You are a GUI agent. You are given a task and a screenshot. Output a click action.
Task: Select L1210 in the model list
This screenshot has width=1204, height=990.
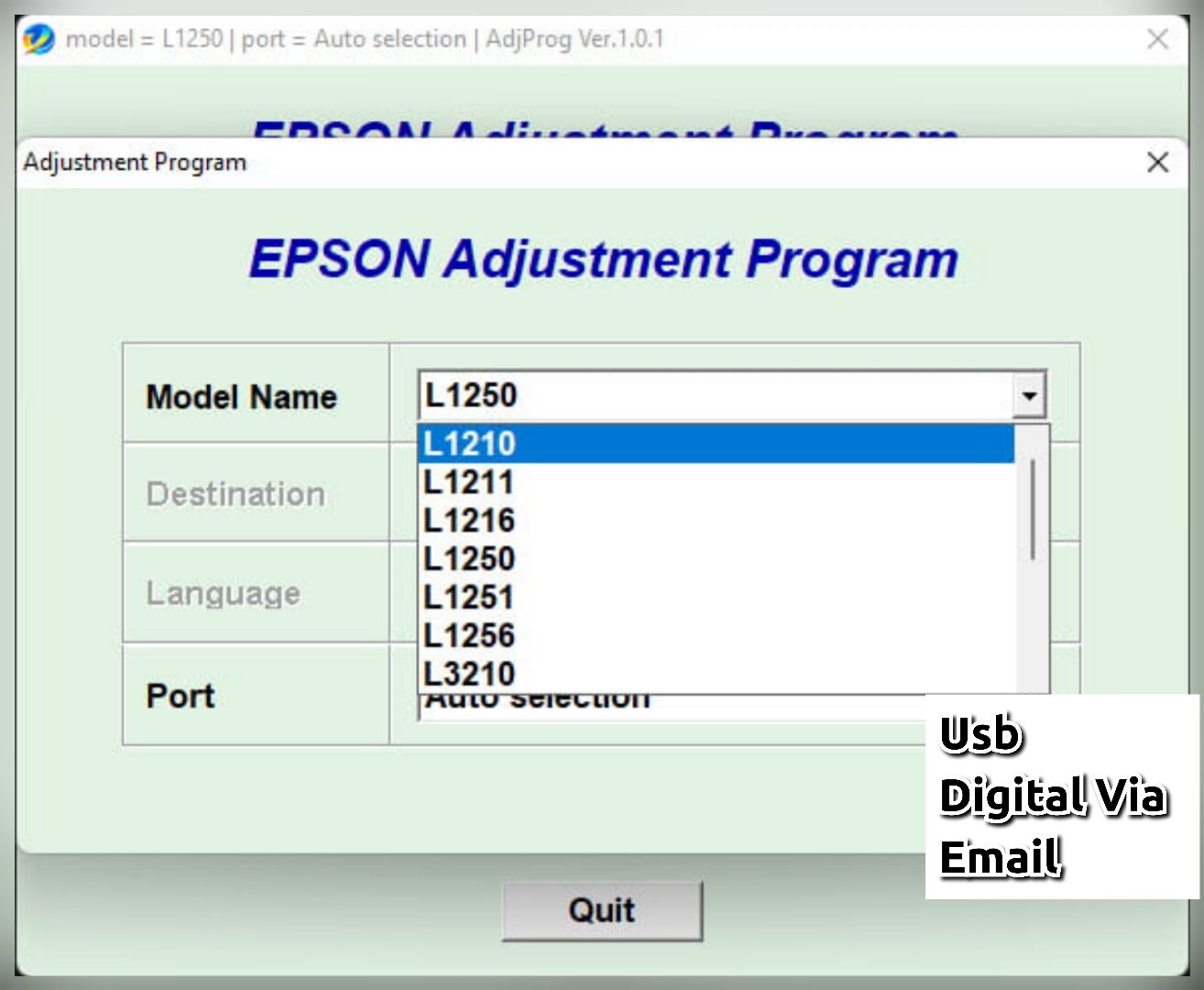pyautogui.click(x=717, y=444)
